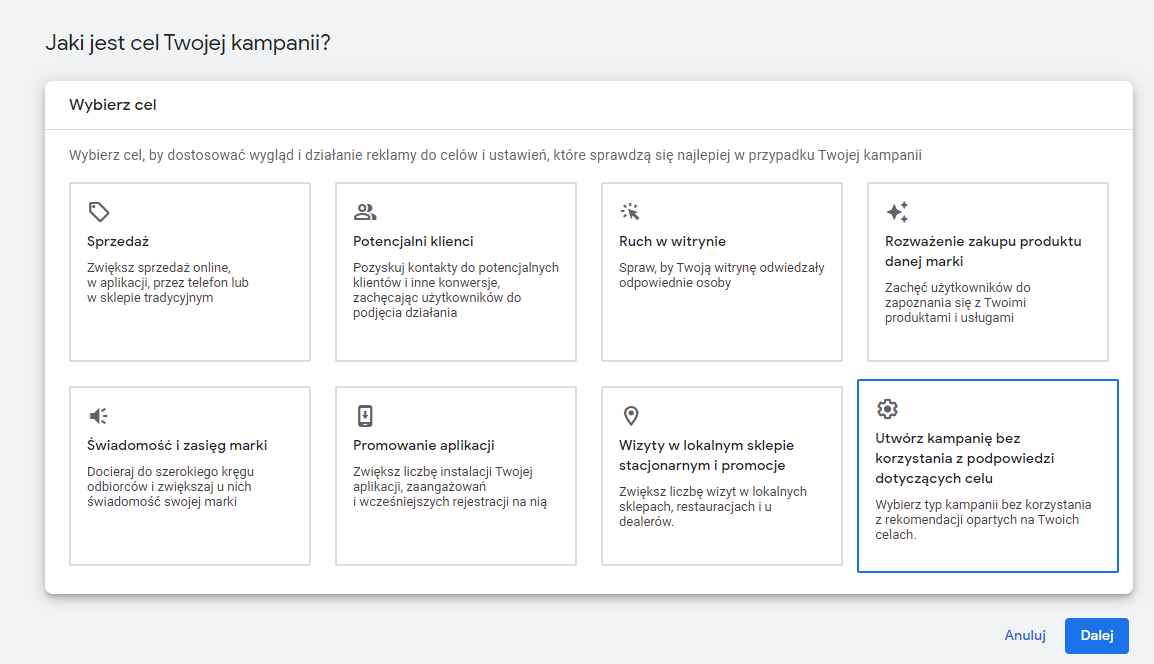1154x664 pixels.
Task: Click the sparkle stars icon for brand consideration
Action: (x=897, y=212)
